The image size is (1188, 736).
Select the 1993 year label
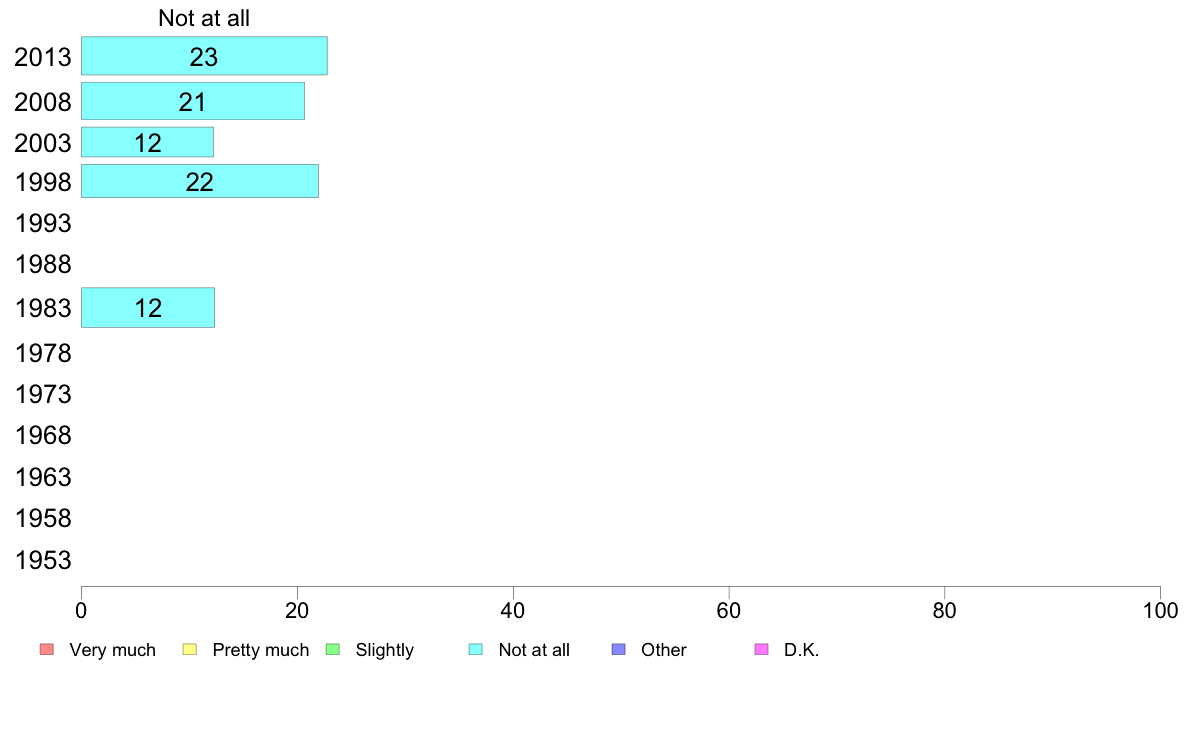click(x=43, y=224)
